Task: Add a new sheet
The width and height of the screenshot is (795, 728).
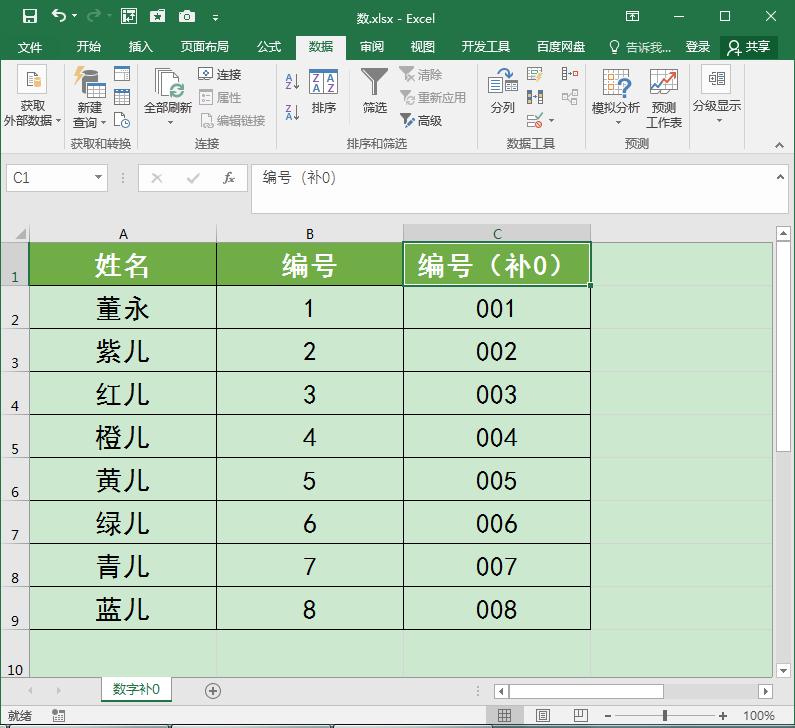Action: (x=213, y=690)
